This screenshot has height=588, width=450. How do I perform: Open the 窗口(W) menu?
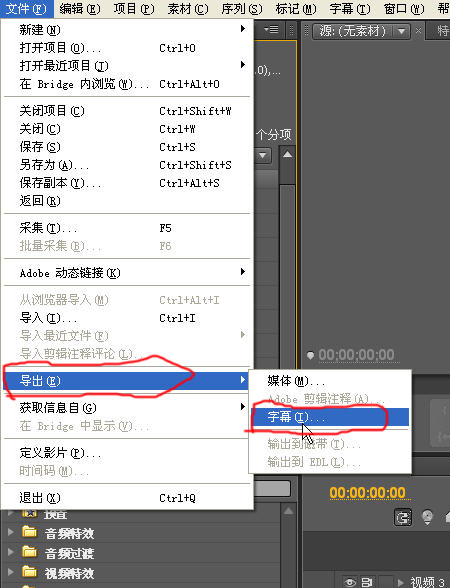pos(404,9)
